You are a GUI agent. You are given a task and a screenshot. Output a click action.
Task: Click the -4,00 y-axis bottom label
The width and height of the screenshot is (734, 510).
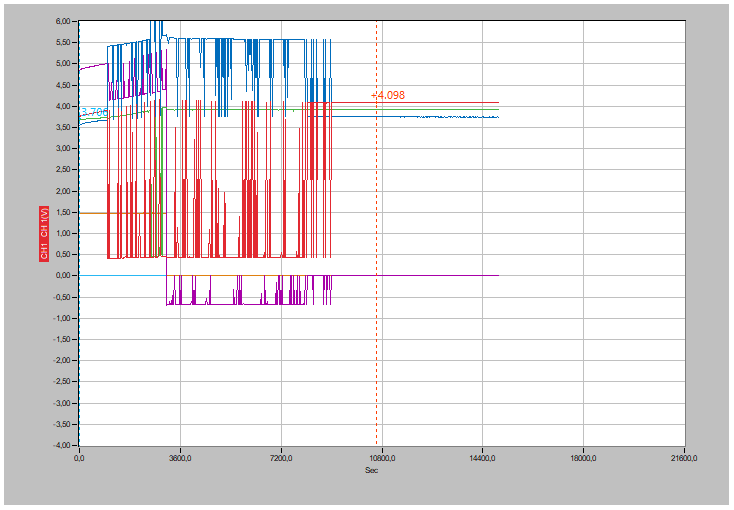point(62,445)
